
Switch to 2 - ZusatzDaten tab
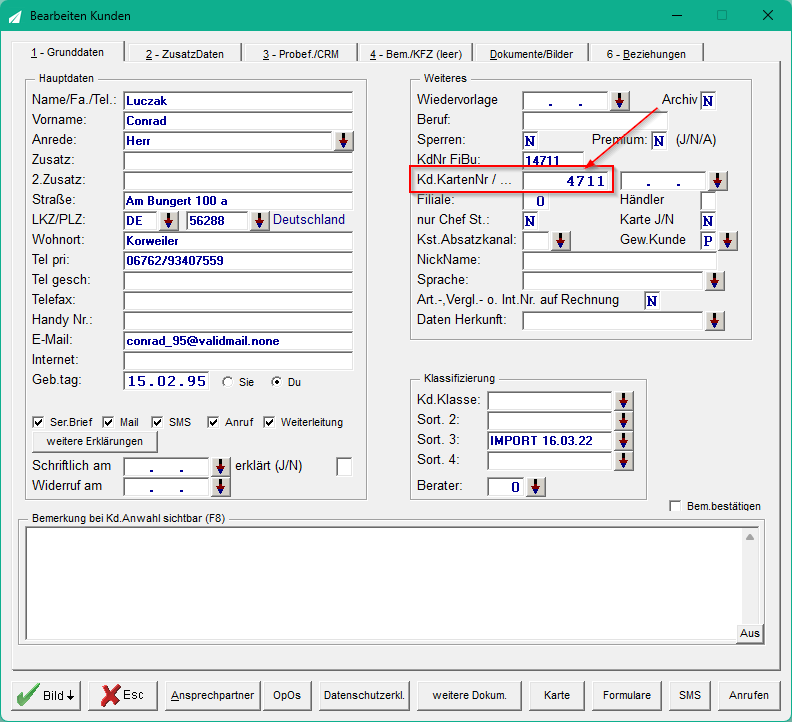[185, 54]
